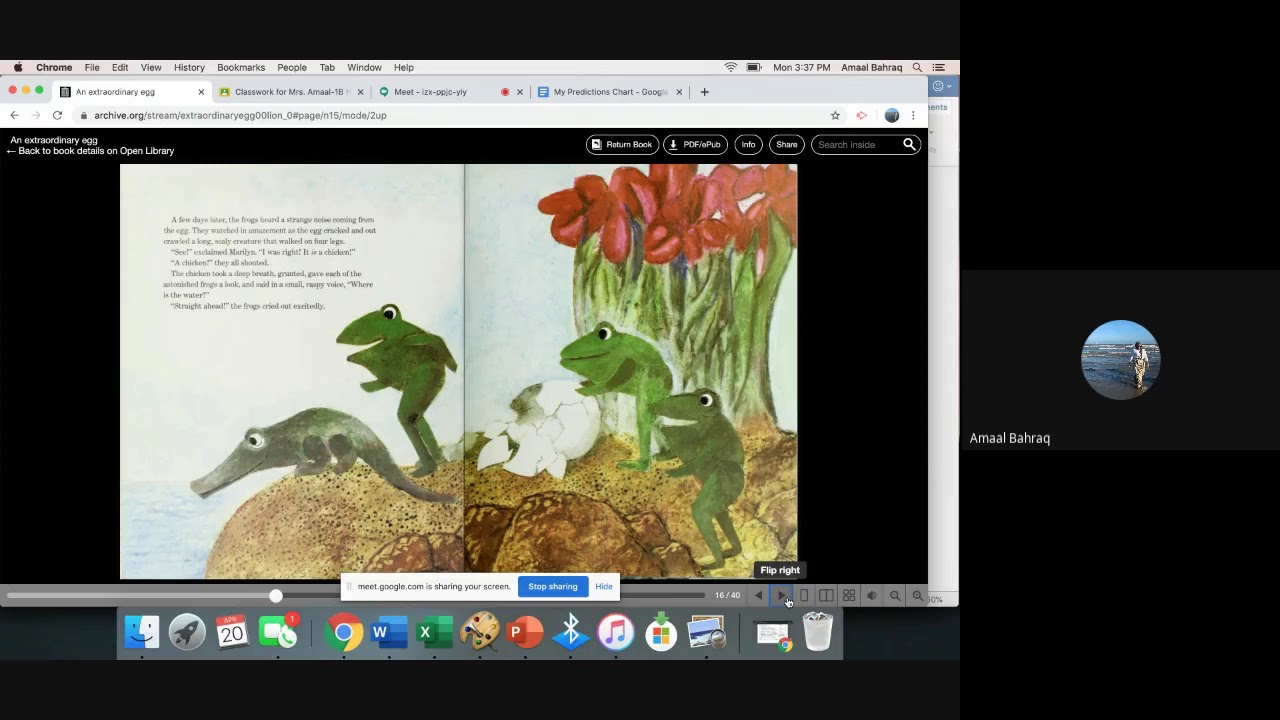Open Microsoft Word from the Dock

(x=389, y=633)
